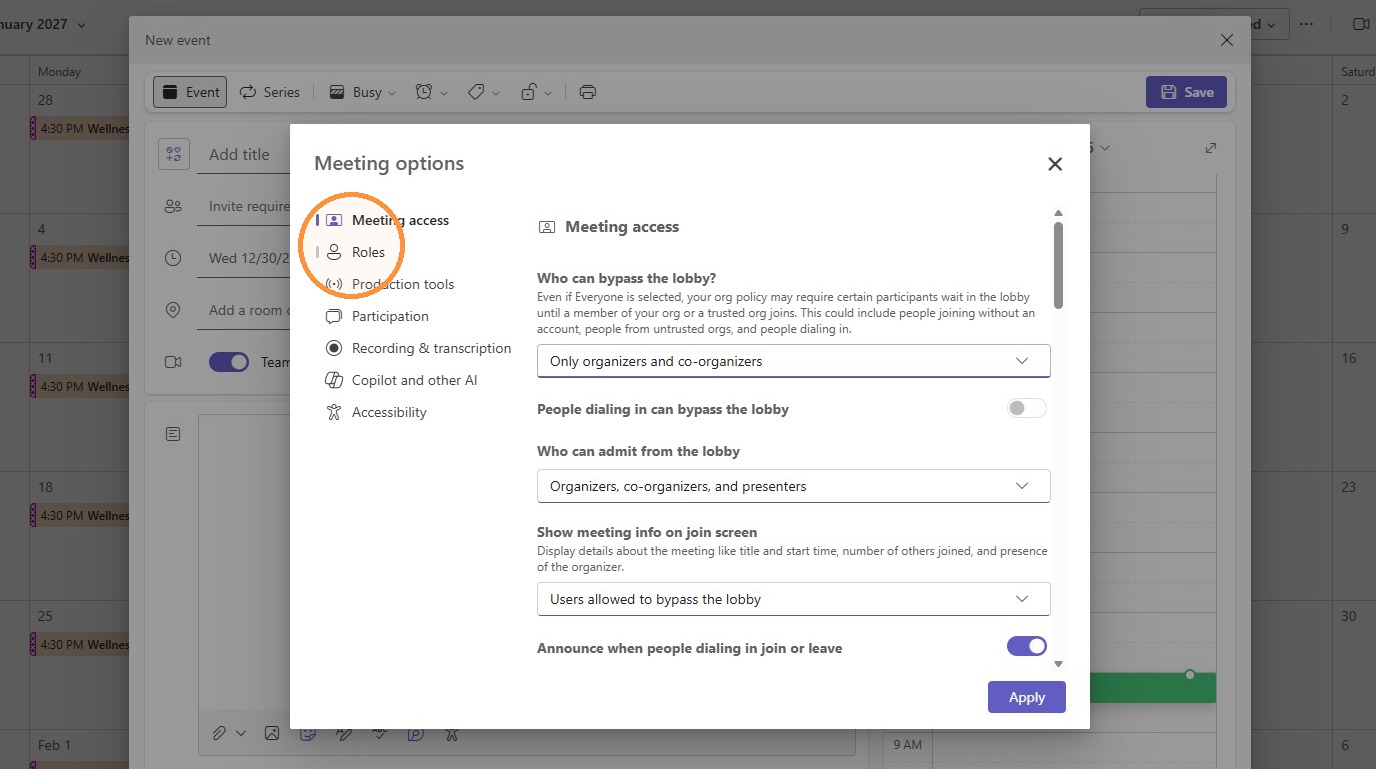1376x769 pixels.
Task: Click the Meeting options scrollbar thumb
Action: [1058, 265]
